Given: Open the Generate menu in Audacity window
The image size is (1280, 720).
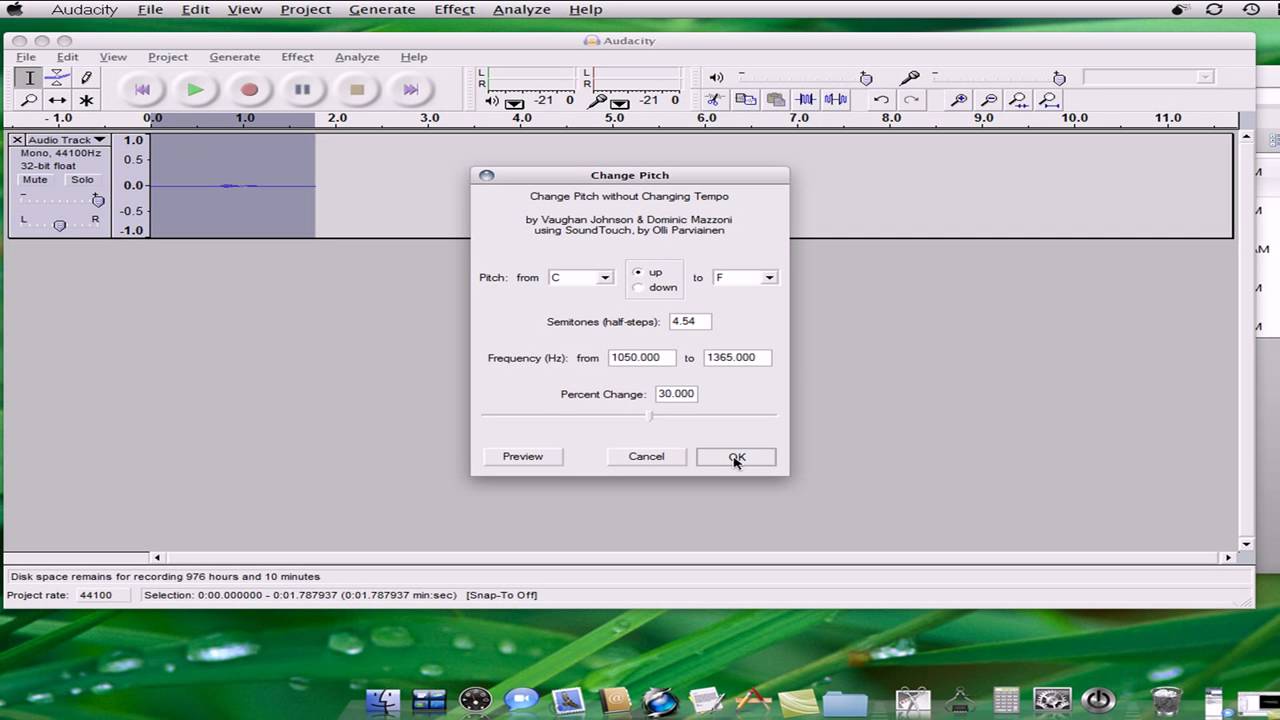Looking at the screenshot, I should point(234,57).
